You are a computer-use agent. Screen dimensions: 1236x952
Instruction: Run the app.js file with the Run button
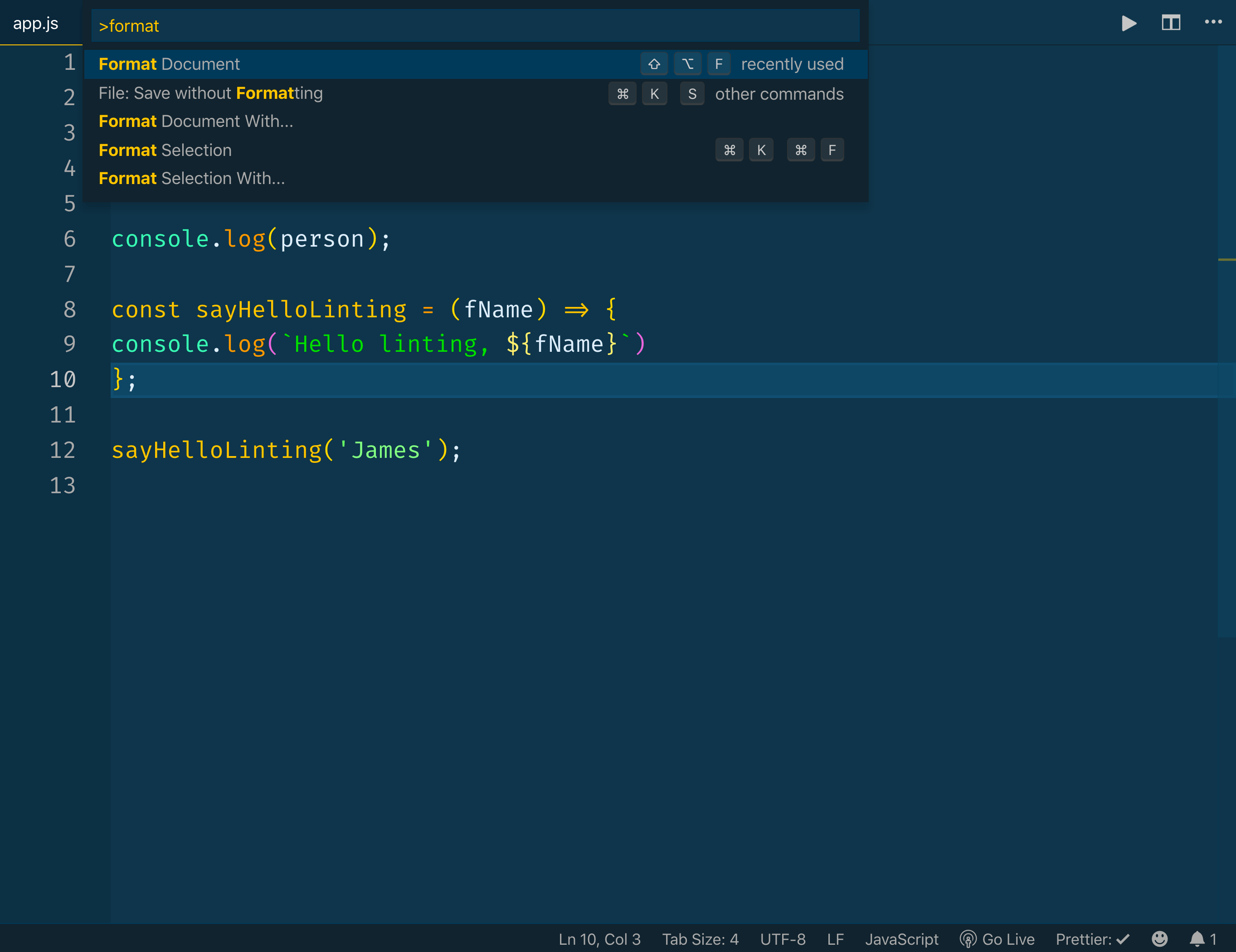tap(1129, 23)
